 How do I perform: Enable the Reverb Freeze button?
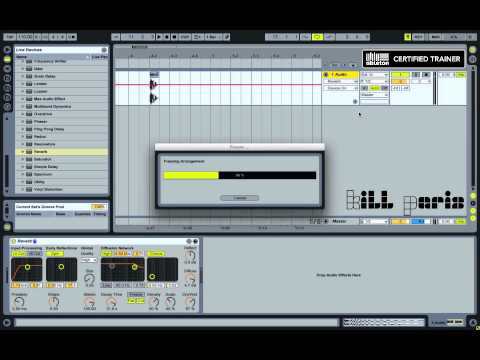click(136, 295)
